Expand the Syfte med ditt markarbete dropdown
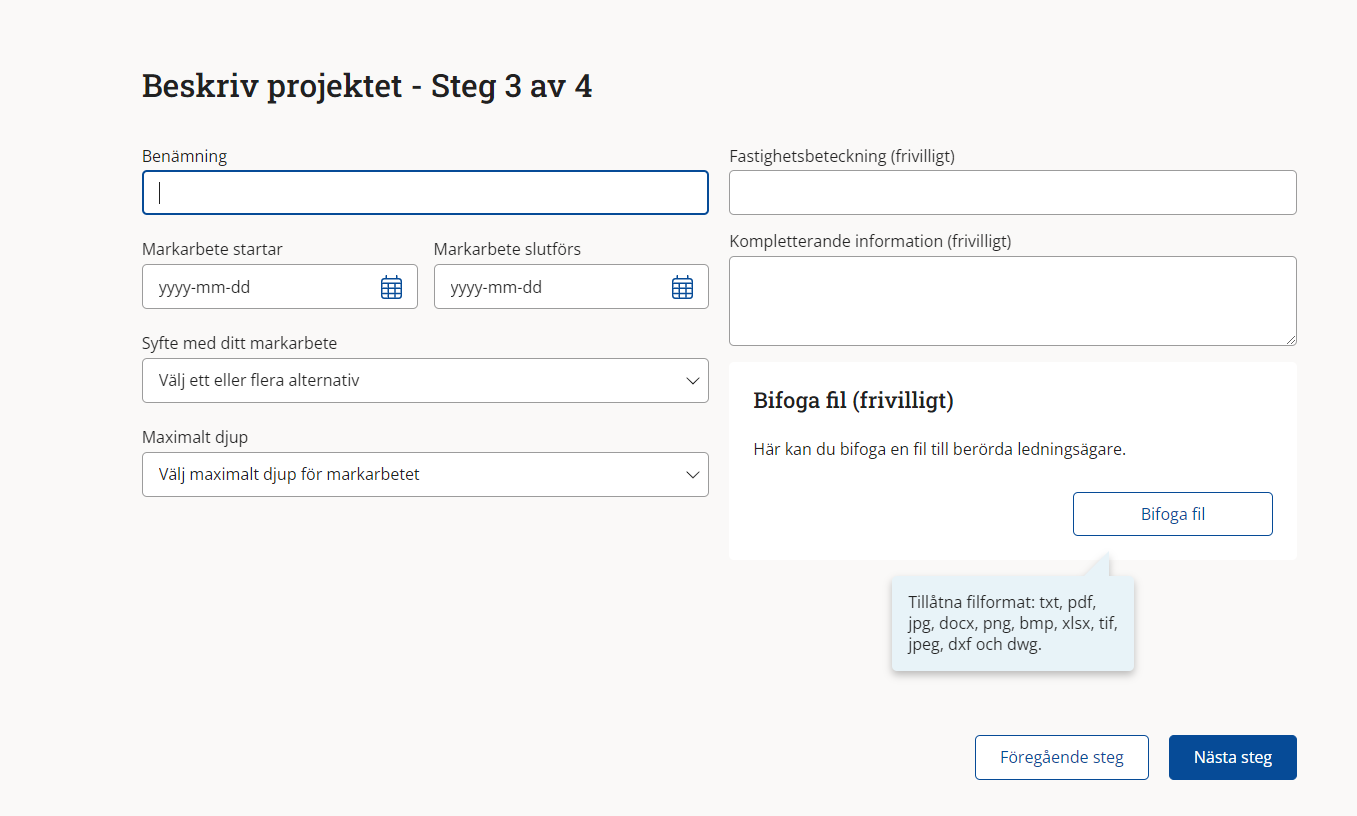Image resolution: width=1357 pixels, height=816 pixels. 425,381
